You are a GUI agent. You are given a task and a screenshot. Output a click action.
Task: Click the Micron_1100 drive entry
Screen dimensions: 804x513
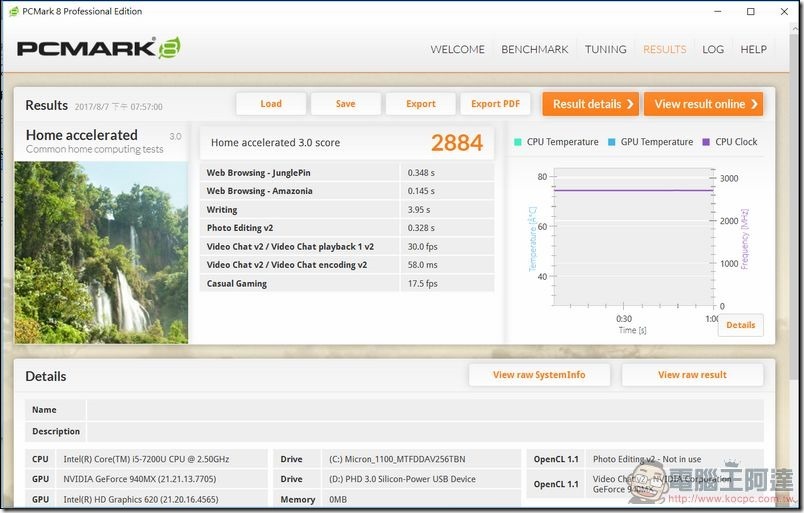click(397, 459)
